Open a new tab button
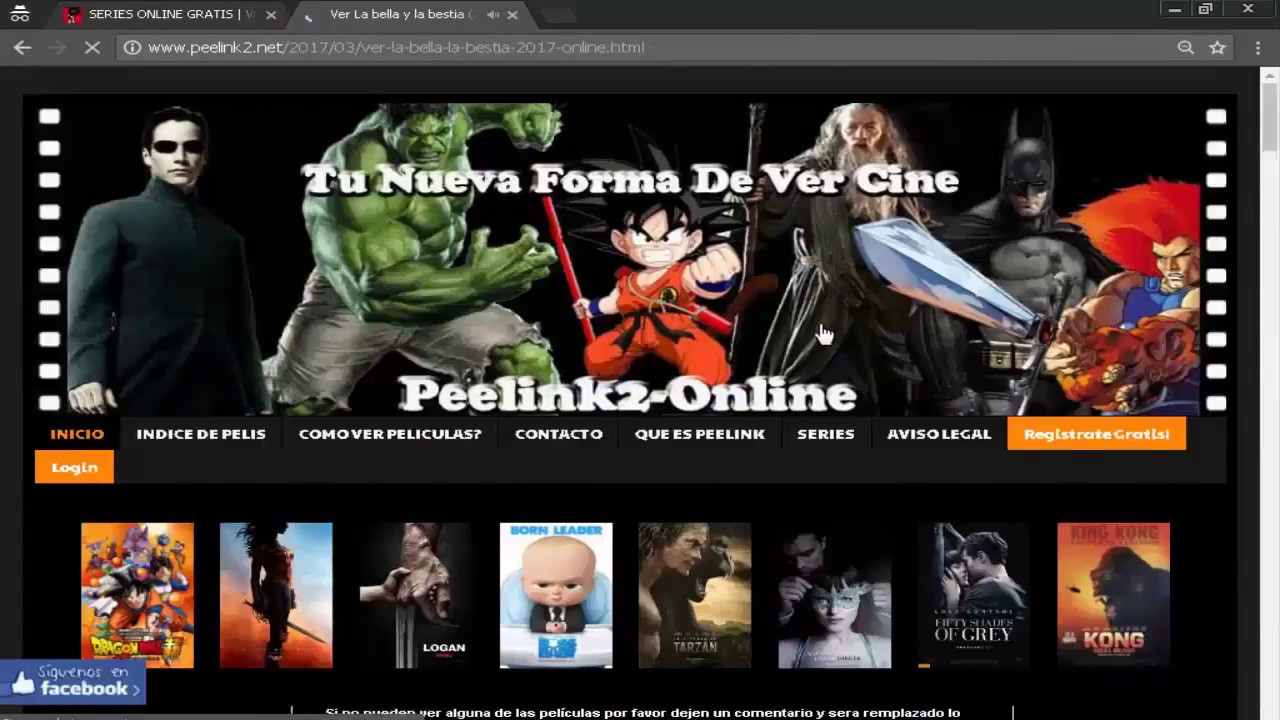 click(558, 15)
